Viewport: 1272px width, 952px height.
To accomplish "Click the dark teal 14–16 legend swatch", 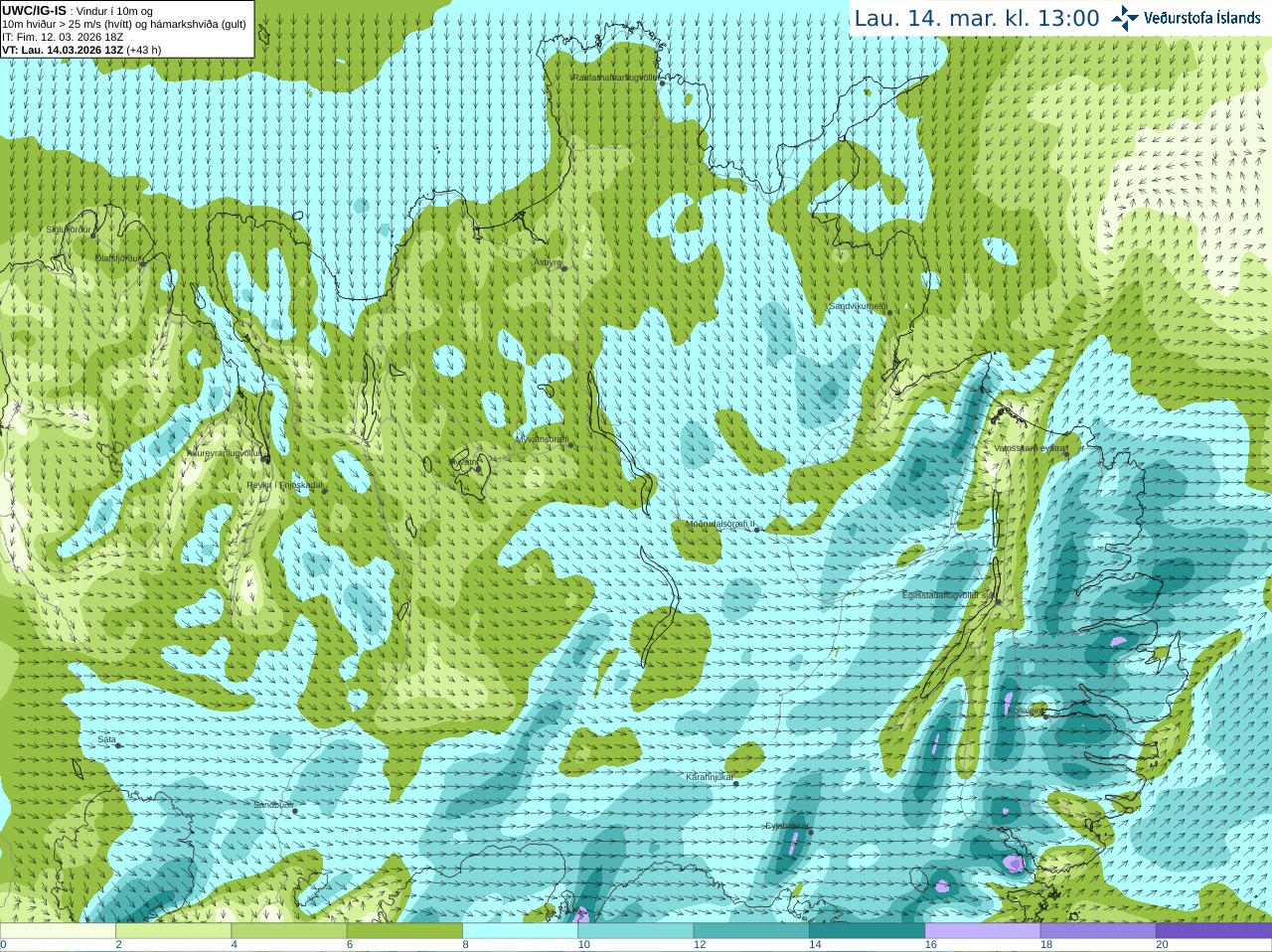I will 868,931.
